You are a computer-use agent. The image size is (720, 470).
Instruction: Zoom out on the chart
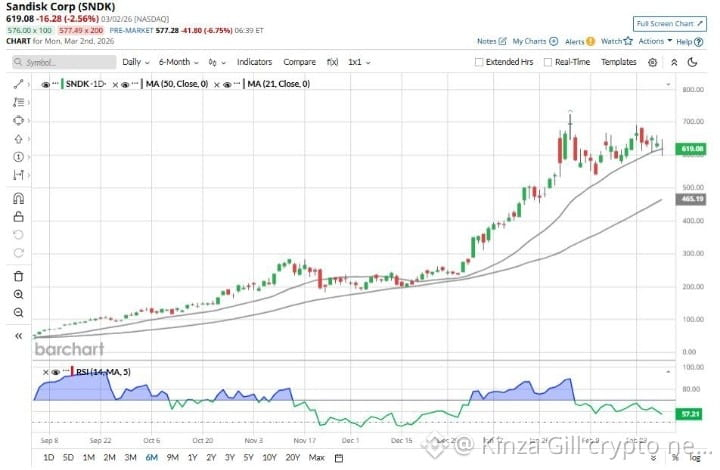(18, 313)
